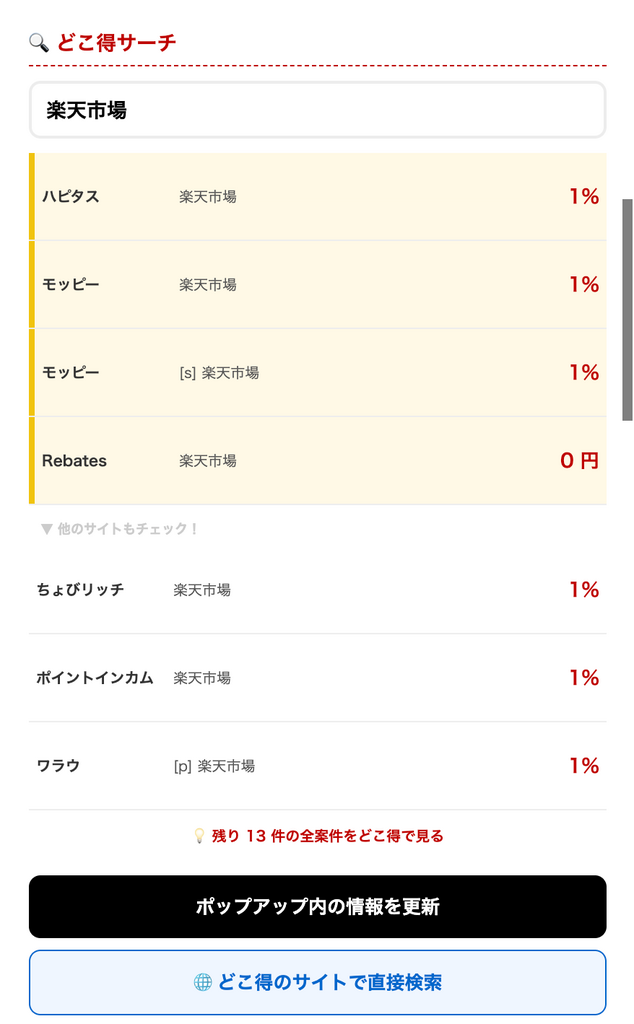Viewport: 634px width, 1024px height.
Task: Click the どこ得サーチ title text
Action: tap(117, 42)
